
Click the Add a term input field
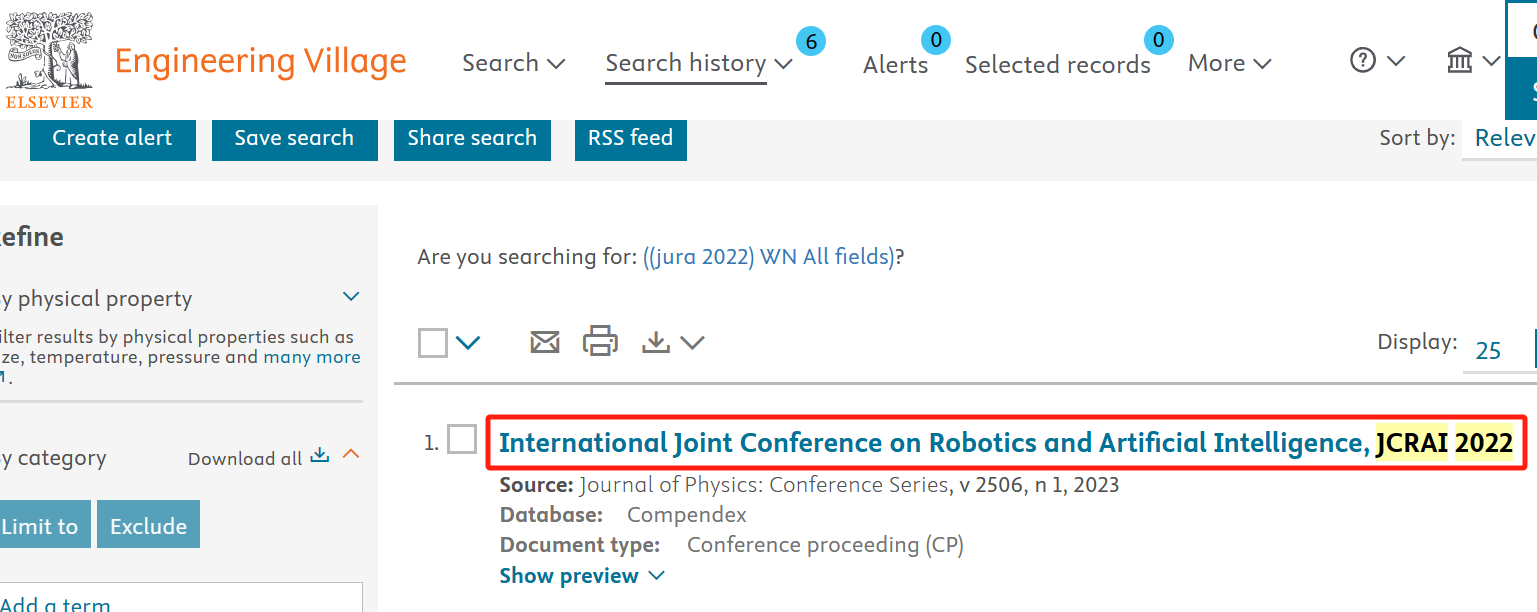click(x=180, y=600)
